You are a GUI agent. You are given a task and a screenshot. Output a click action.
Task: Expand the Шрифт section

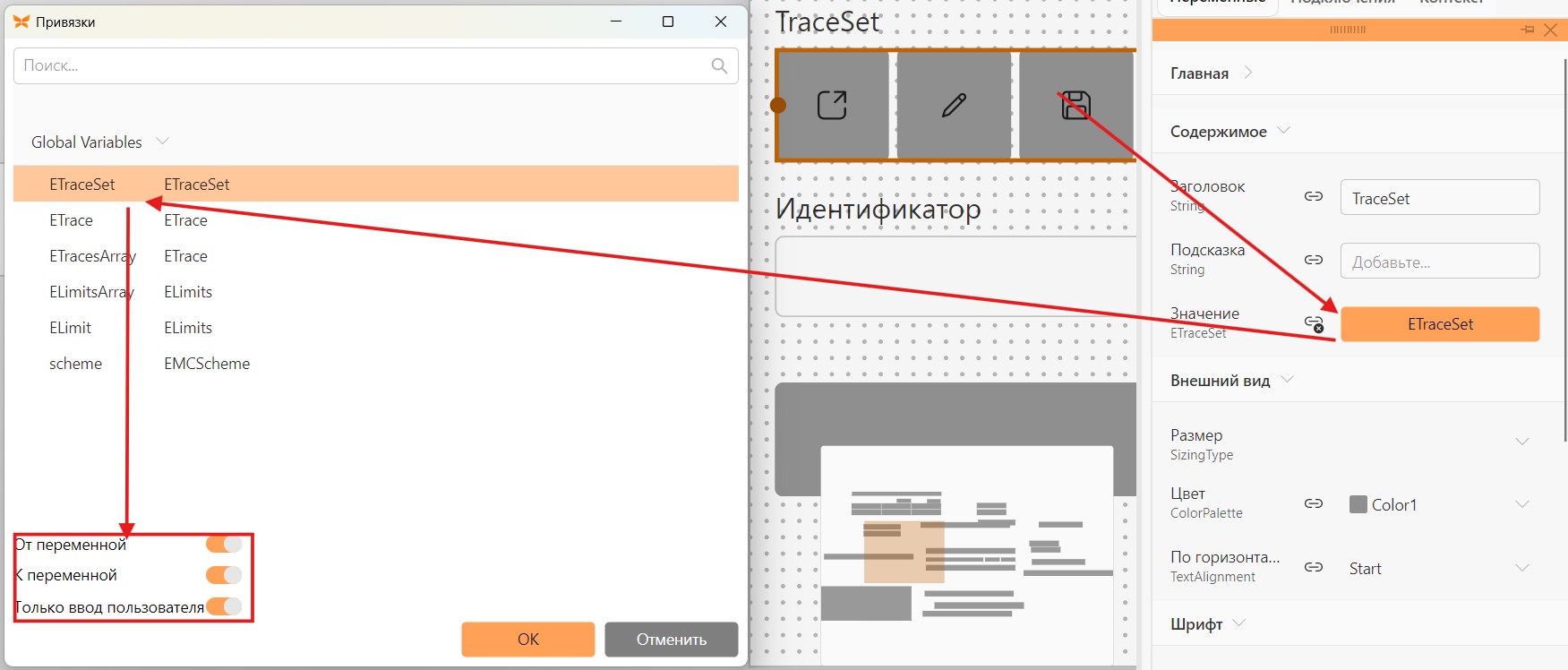point(1239,623)
